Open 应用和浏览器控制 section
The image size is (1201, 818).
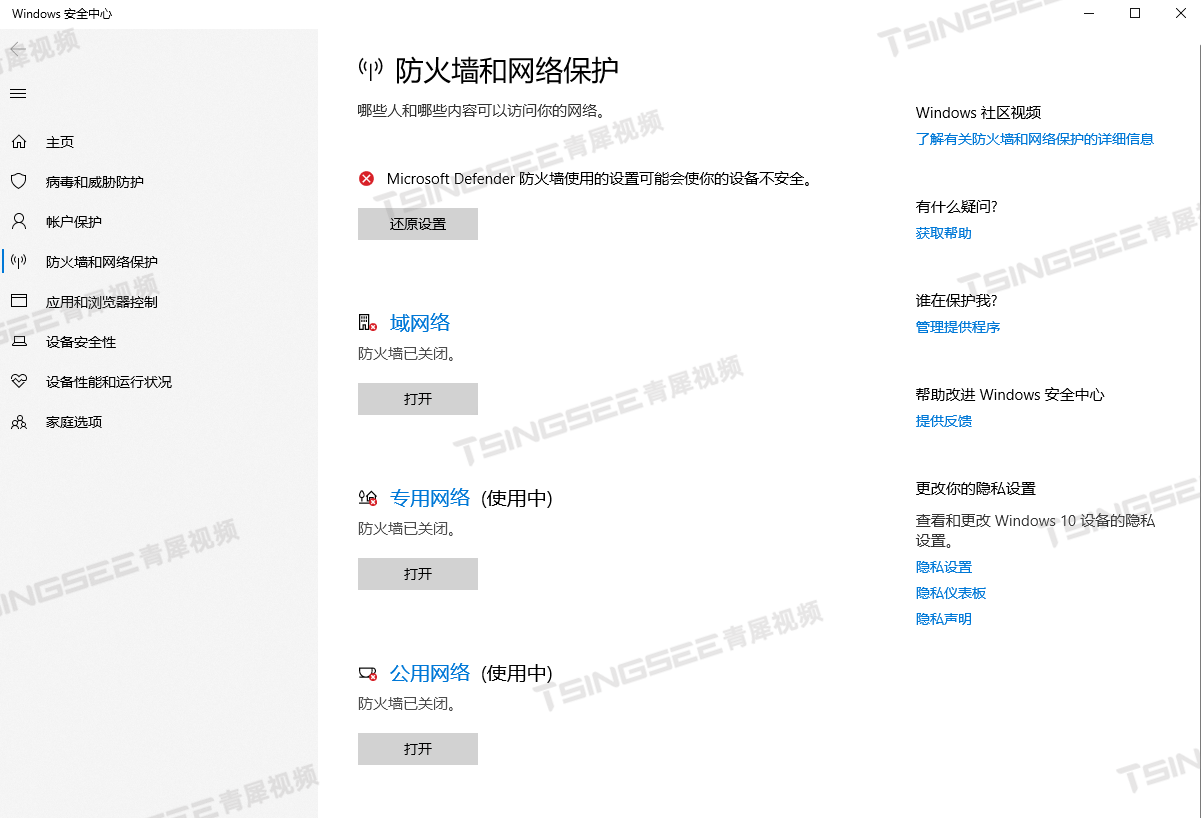[x=102, y=302]
